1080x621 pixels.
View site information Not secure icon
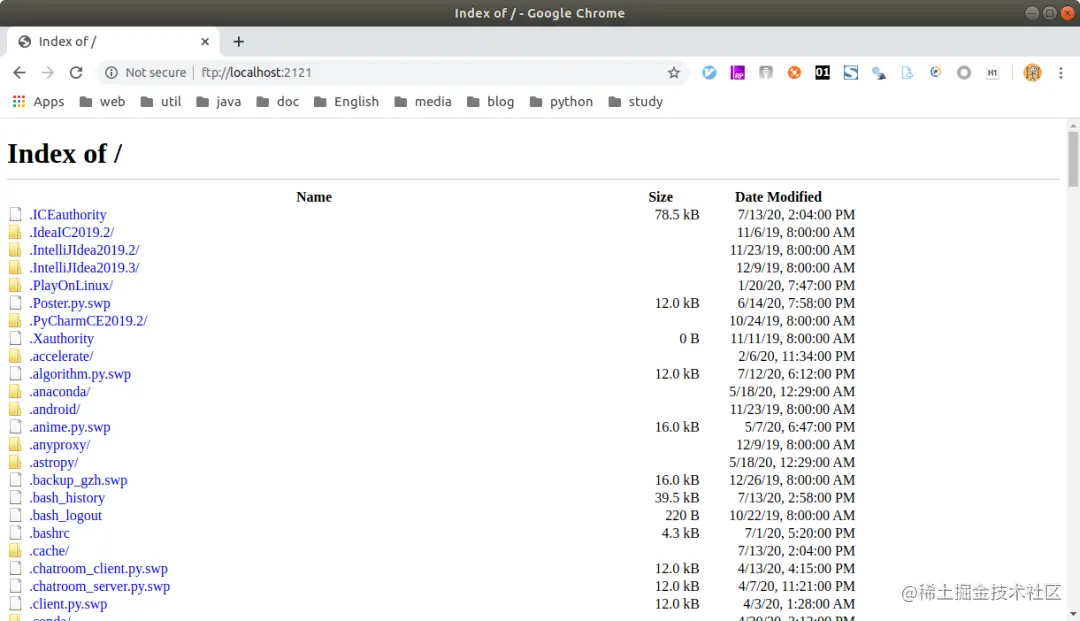coord(111,72)
